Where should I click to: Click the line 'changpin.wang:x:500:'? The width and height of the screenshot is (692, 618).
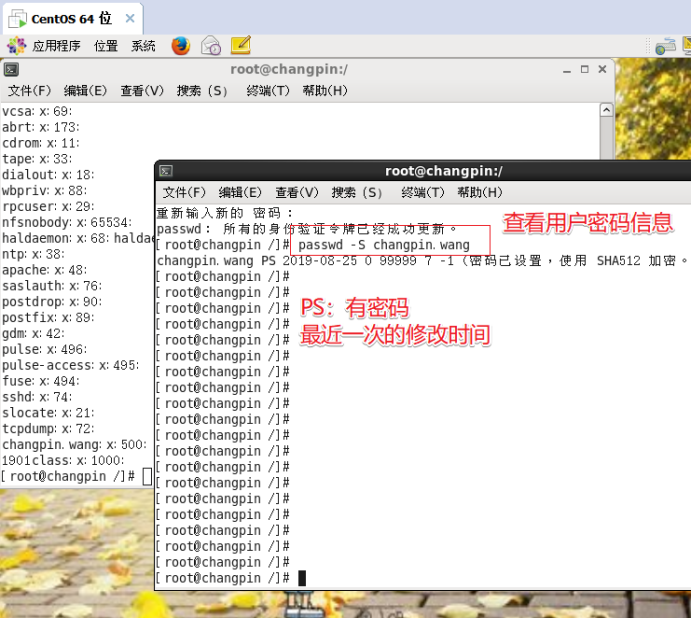[x=74, y=445]
